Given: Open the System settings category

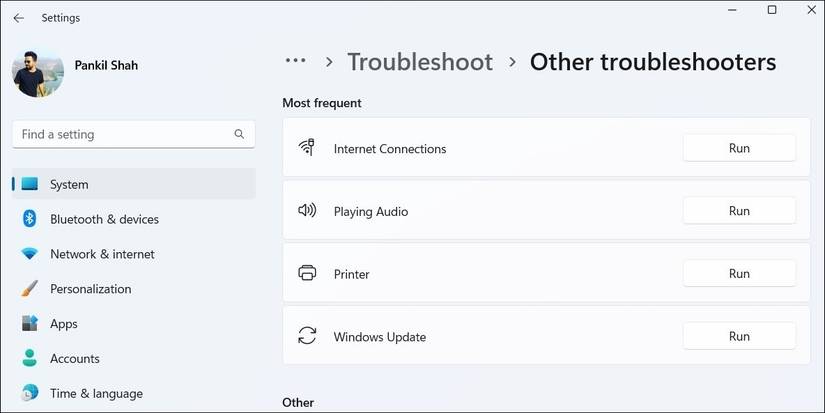Looking at the screenshot, I should [69, 184].
